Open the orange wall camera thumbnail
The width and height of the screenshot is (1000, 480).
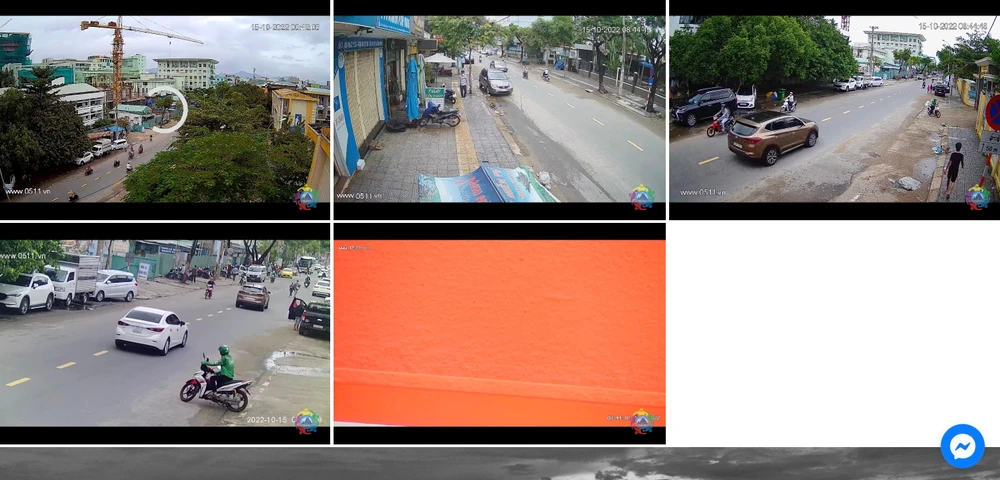499,333
